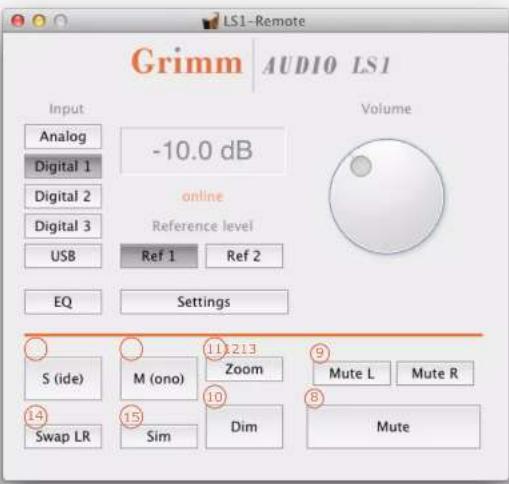The height and width of the screenshot is (484, 509).
Task: Close the LS1-Remote window
Action: click(x=18, y=21)
